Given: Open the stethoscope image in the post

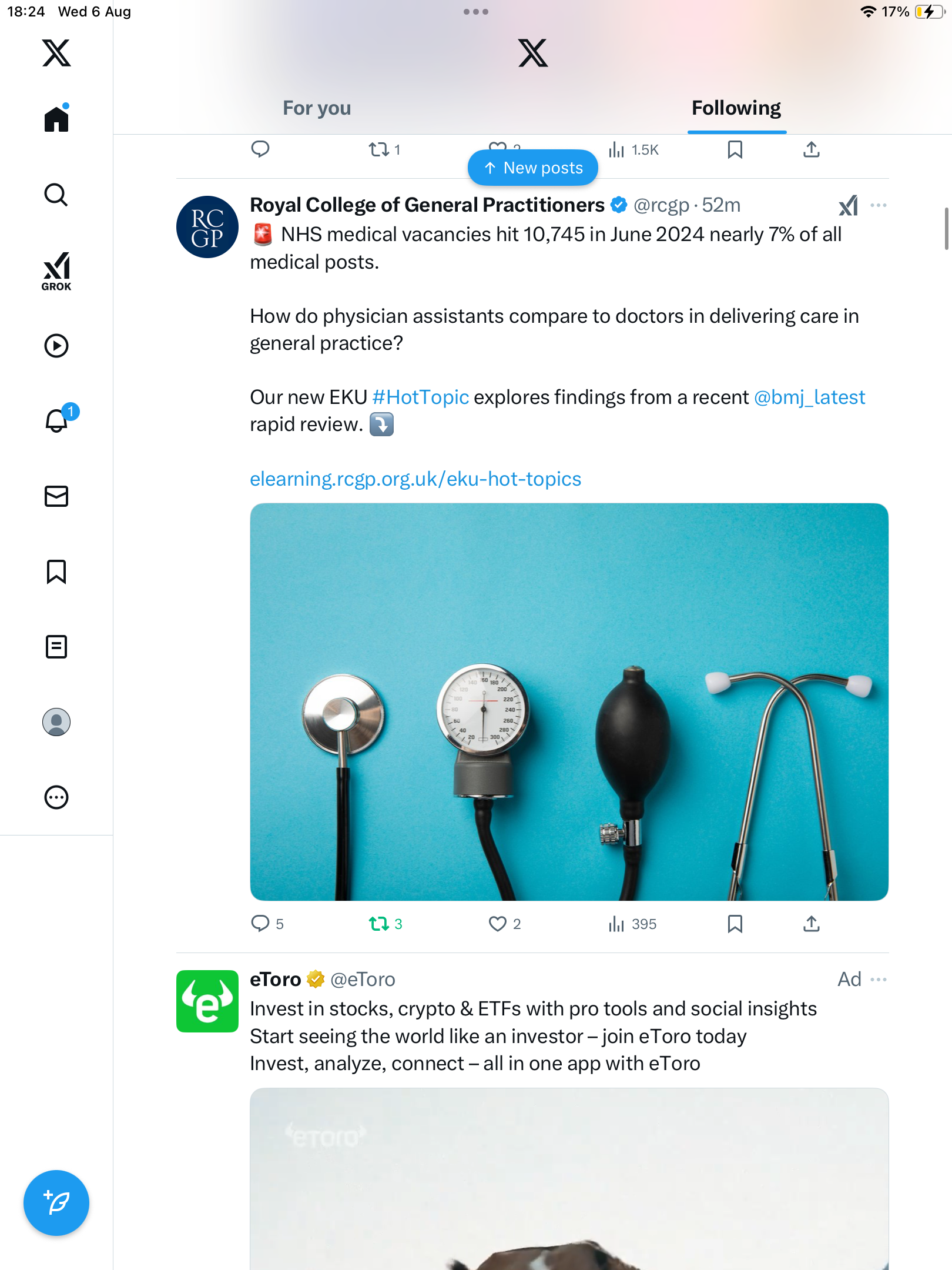Looking at the screenshot, I should click(x=569, y=701).
